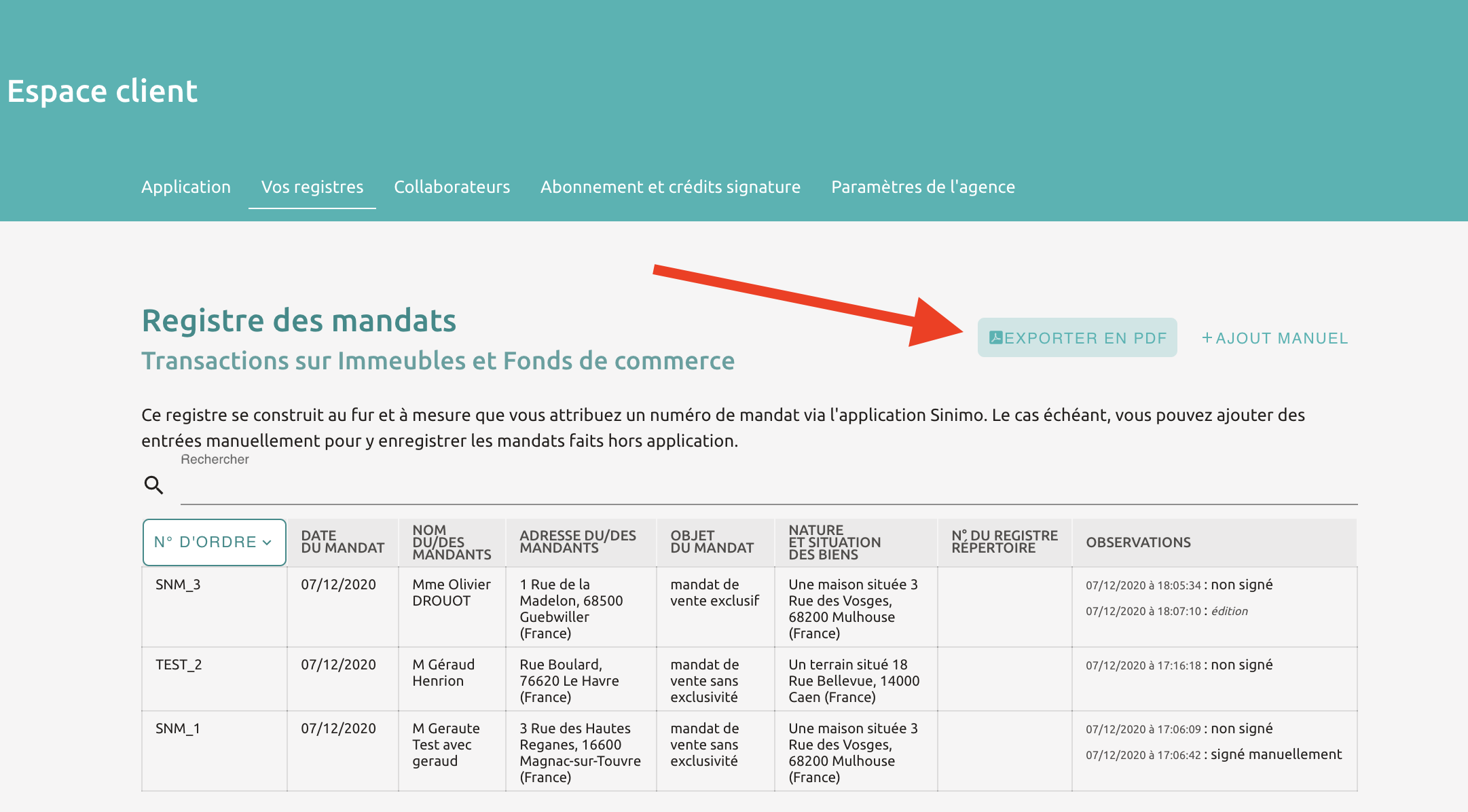Switch to the Vos registres tab
1468x812 pixels.
[312, 187]
